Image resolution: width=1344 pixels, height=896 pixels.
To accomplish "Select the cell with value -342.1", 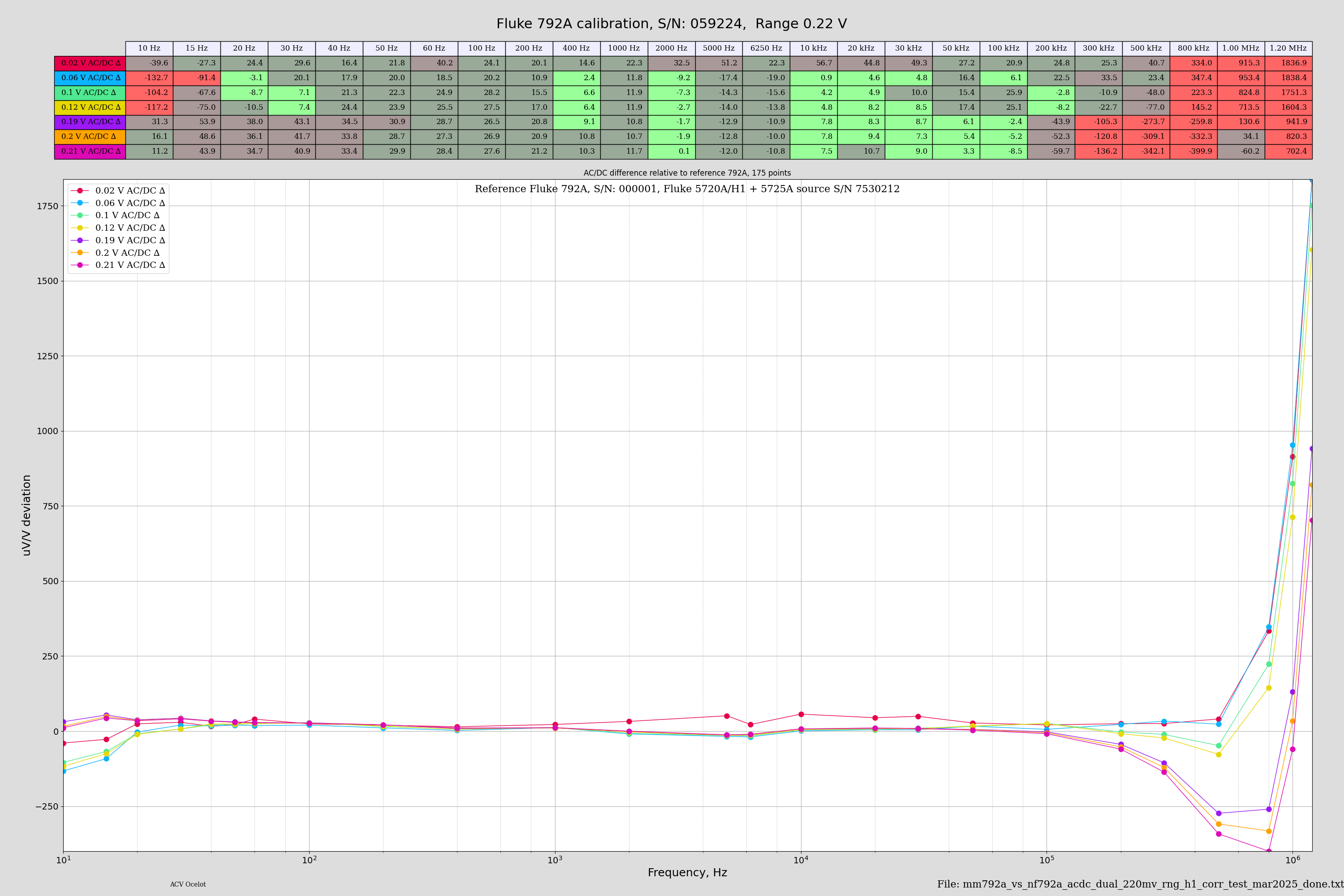I will click(1146, 151).
